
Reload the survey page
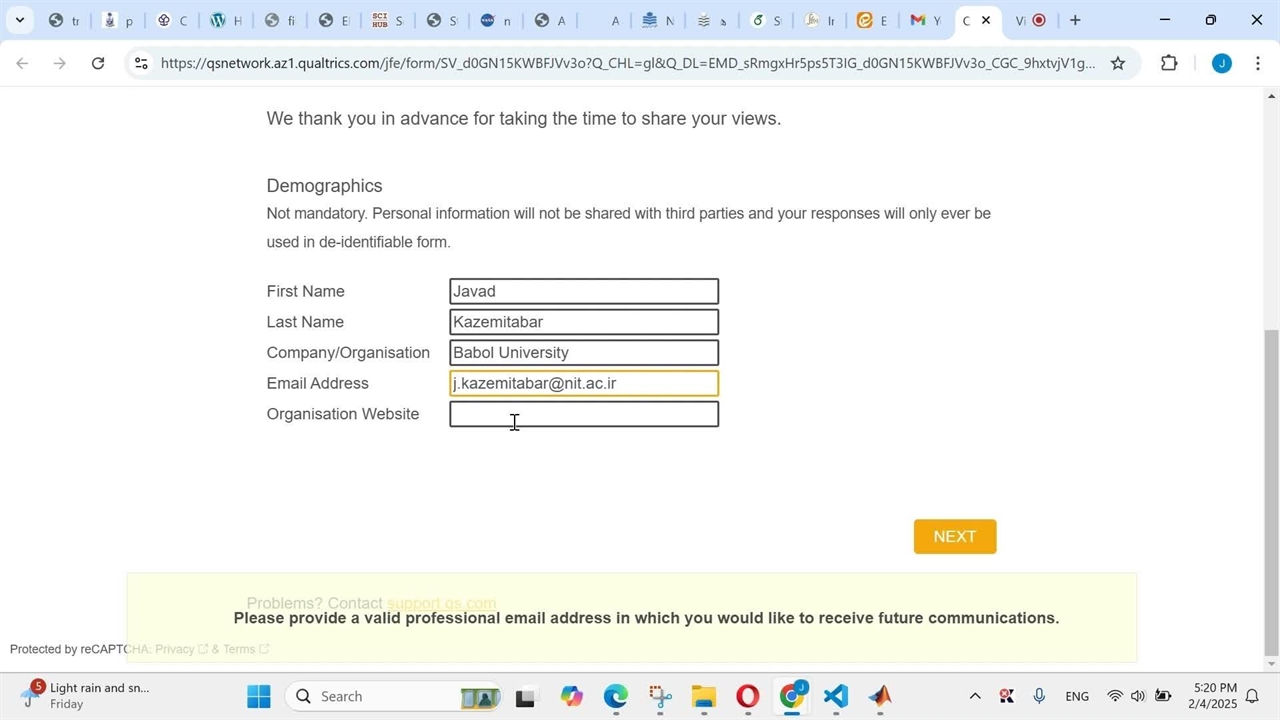click(98, 63)
